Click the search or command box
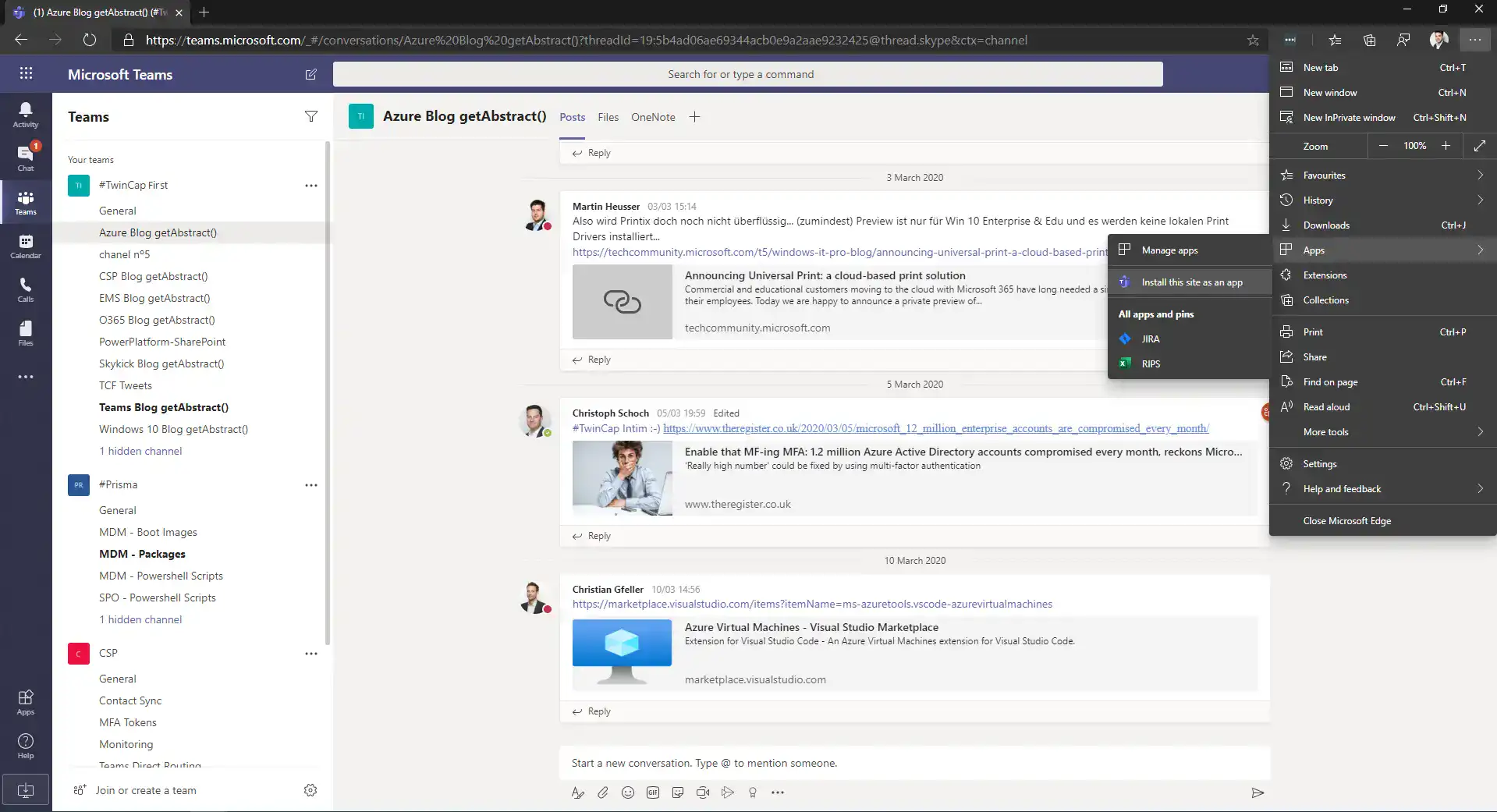The width and height of the screenshot is (1497, 812). (747, 74)
